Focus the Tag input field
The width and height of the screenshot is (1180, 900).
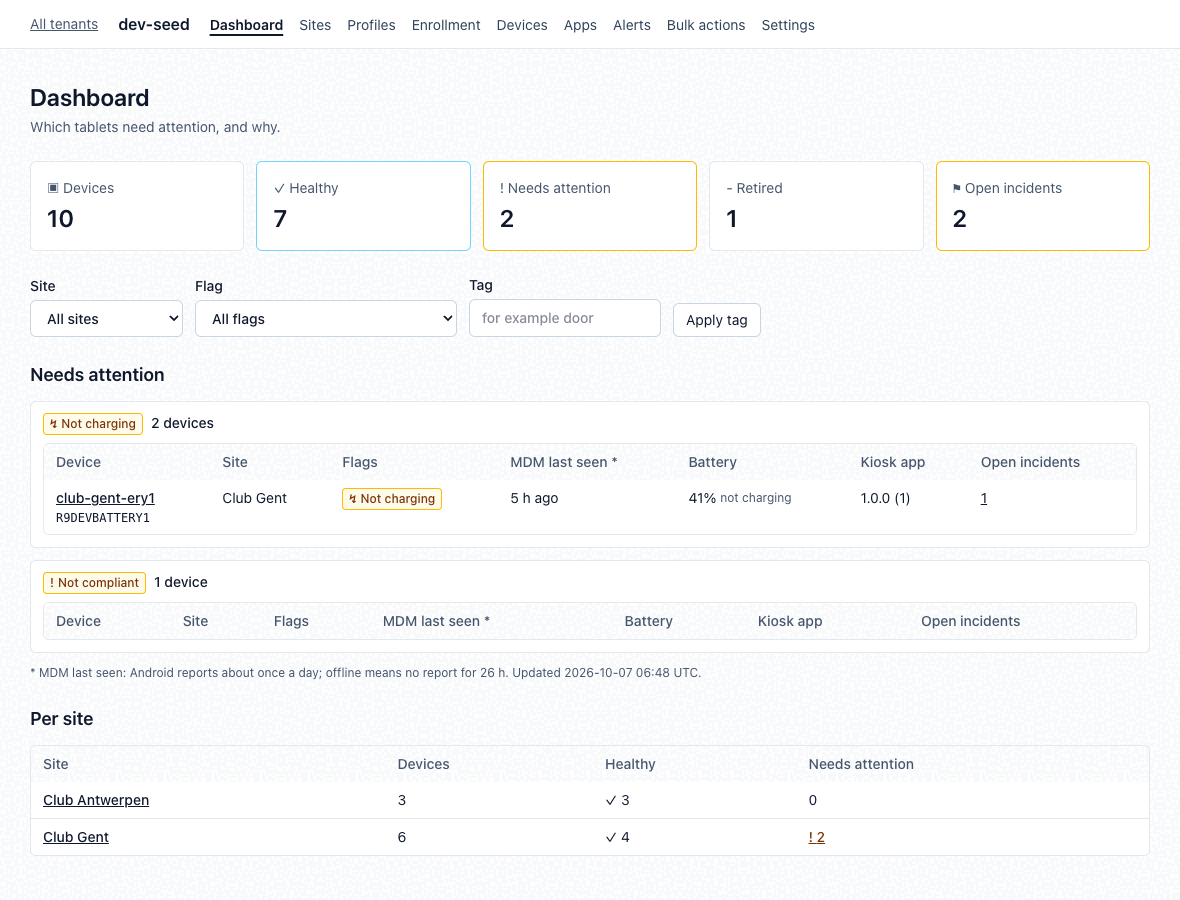(x=564, y=318)
